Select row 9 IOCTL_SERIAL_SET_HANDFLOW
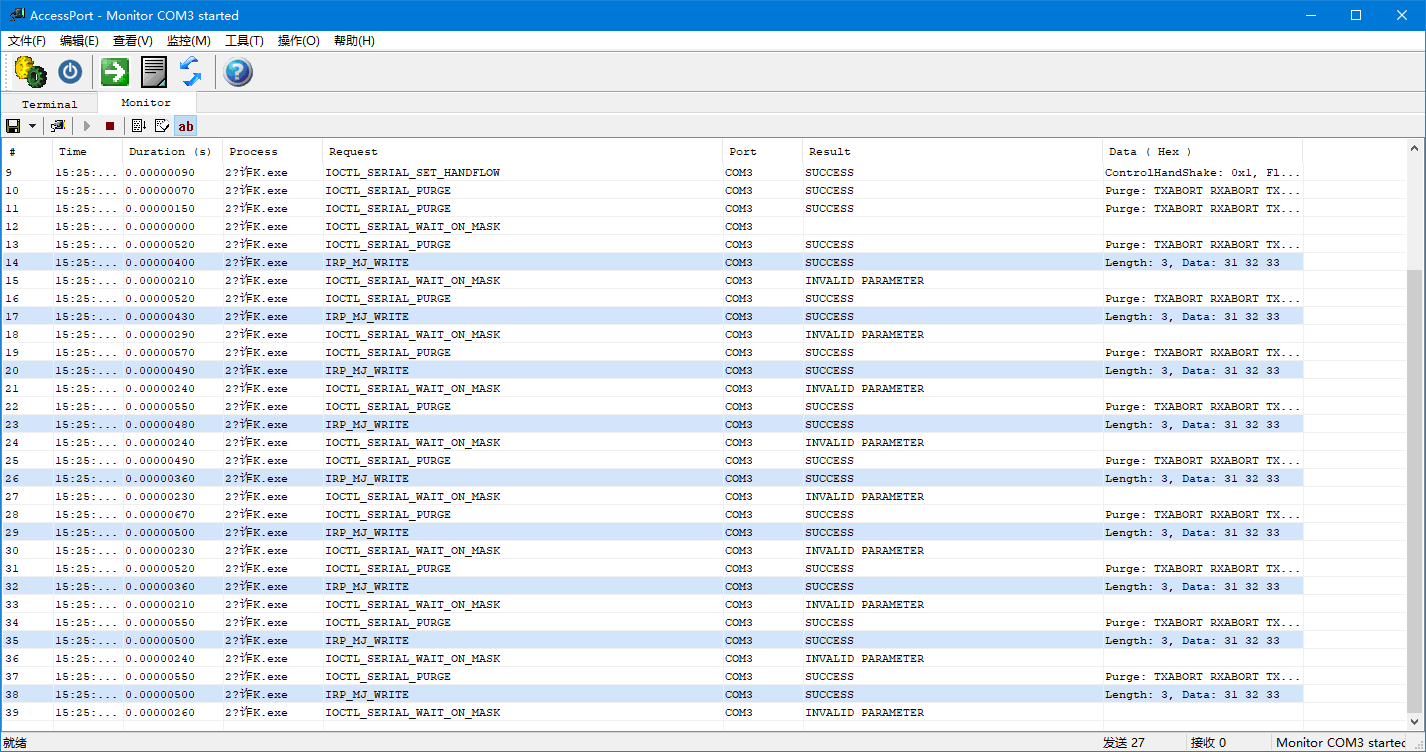 coord(652,173)
